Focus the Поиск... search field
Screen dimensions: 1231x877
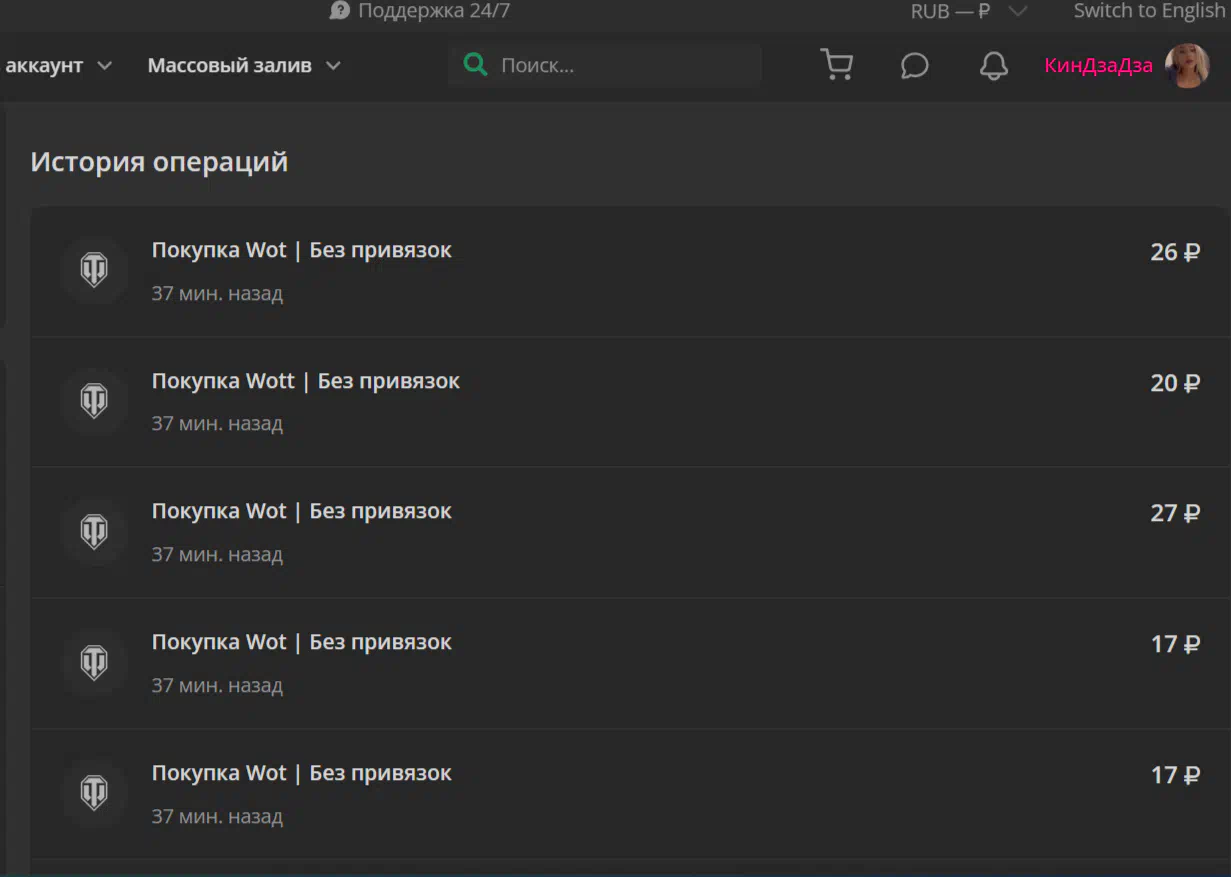[x=605, y=66]
